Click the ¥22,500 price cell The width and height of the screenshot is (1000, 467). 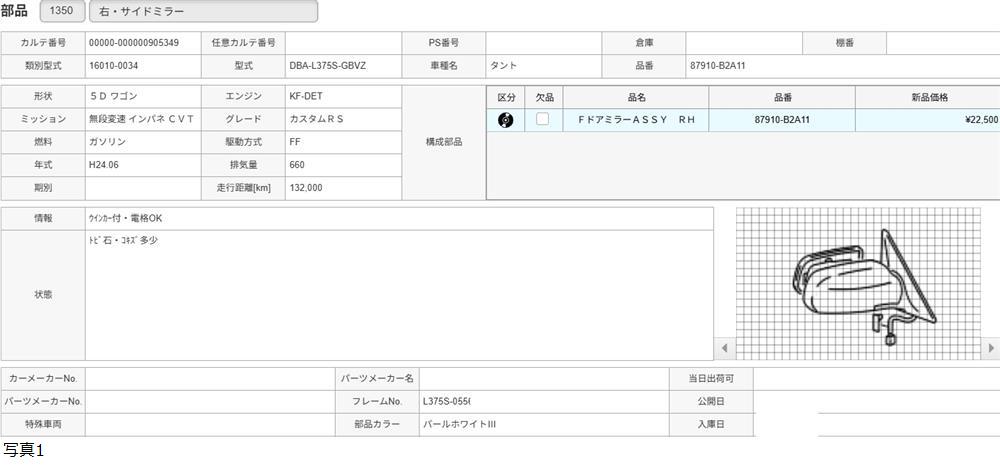[x=928, y=120]
